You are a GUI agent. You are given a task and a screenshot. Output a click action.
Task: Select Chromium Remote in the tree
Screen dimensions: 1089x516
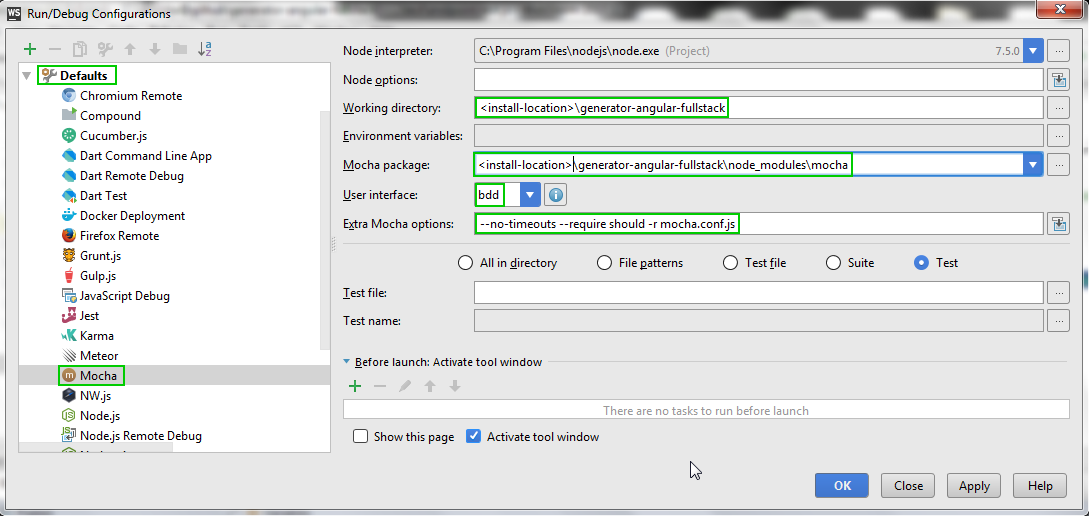pos(131,96)
